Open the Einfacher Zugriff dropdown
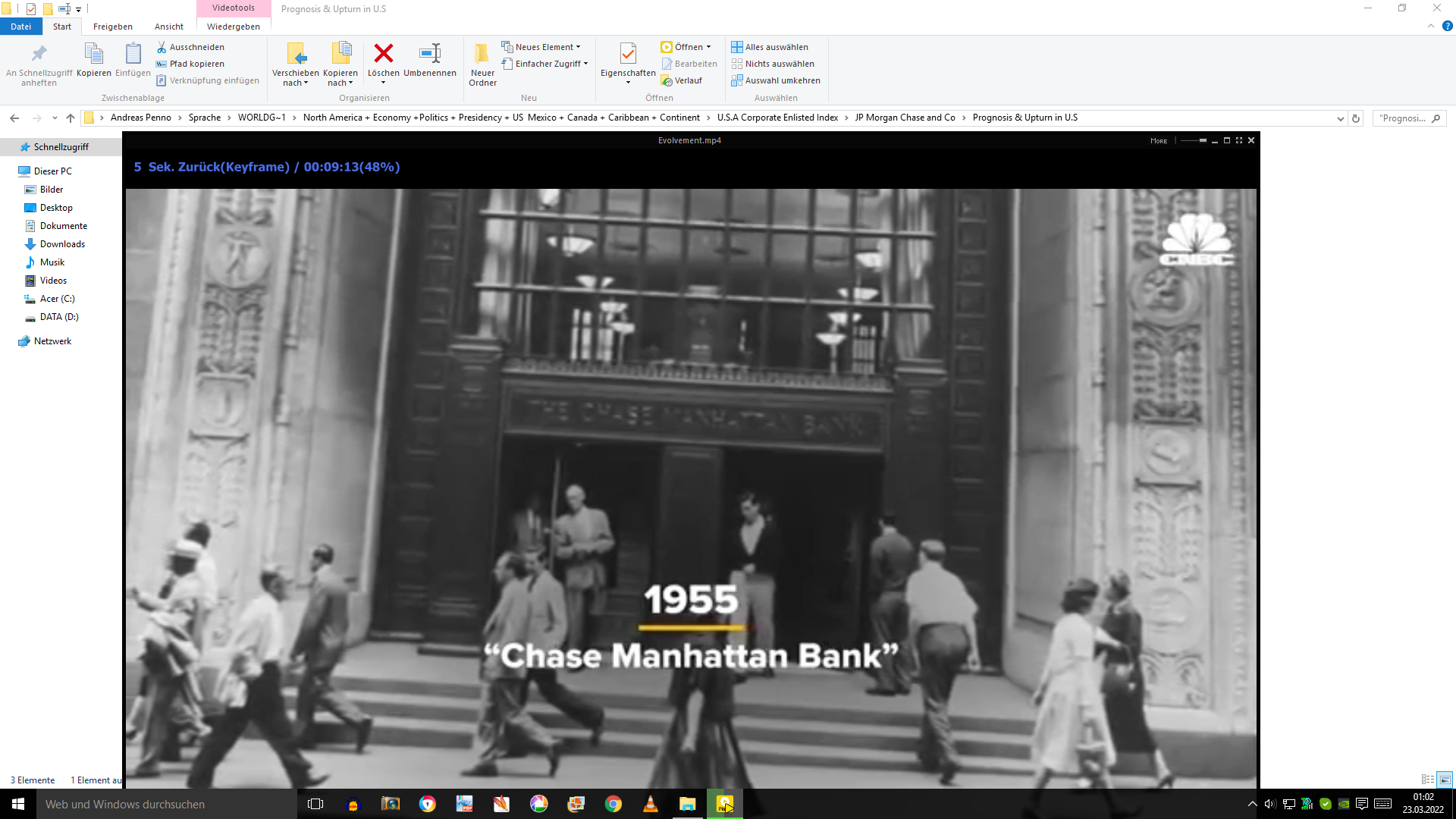 pyautogui.click(x=544, y=64)
